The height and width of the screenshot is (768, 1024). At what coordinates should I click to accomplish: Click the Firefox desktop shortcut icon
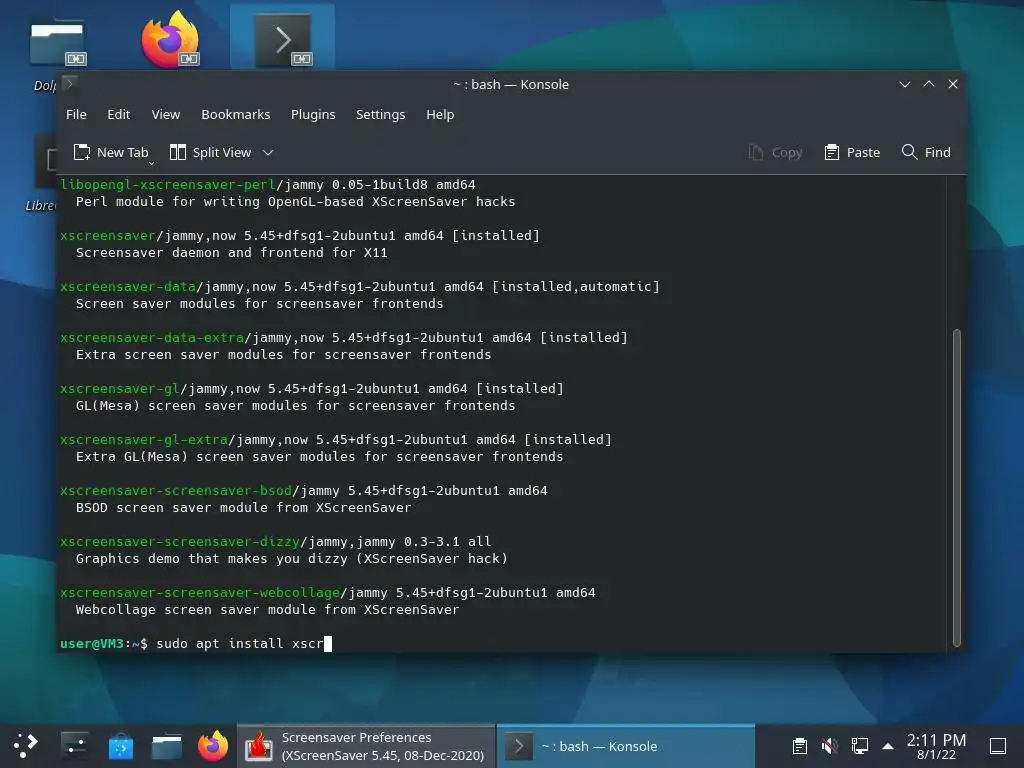[170, 39]
